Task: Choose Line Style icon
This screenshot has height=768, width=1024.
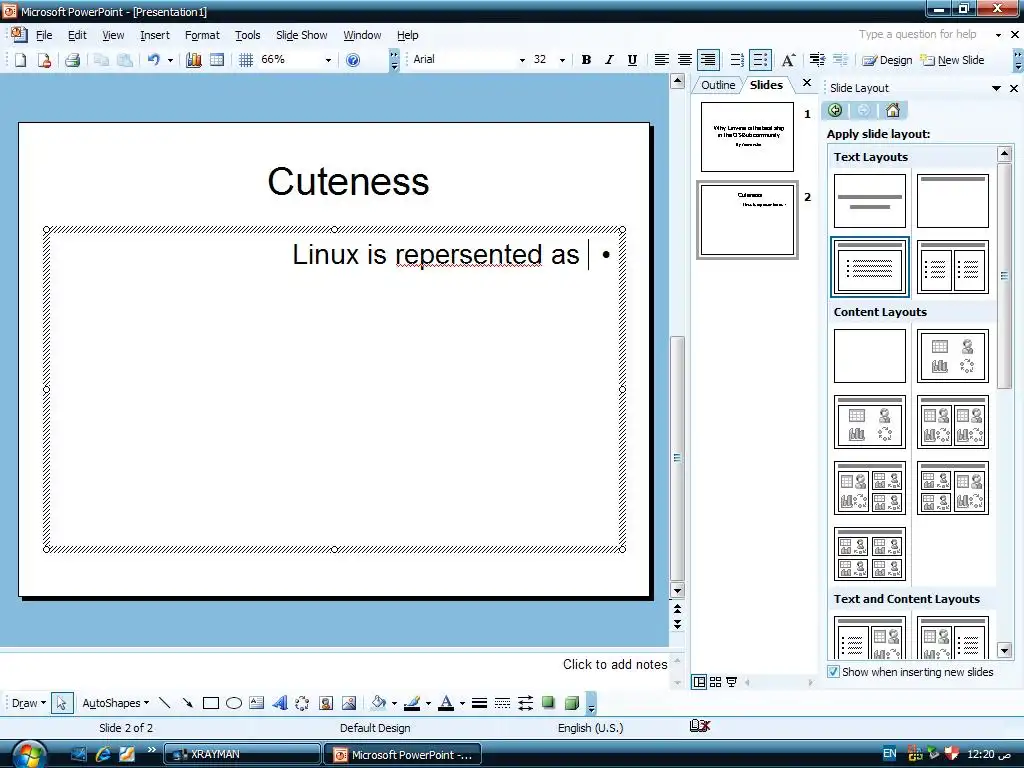Action: pos(479,703)
